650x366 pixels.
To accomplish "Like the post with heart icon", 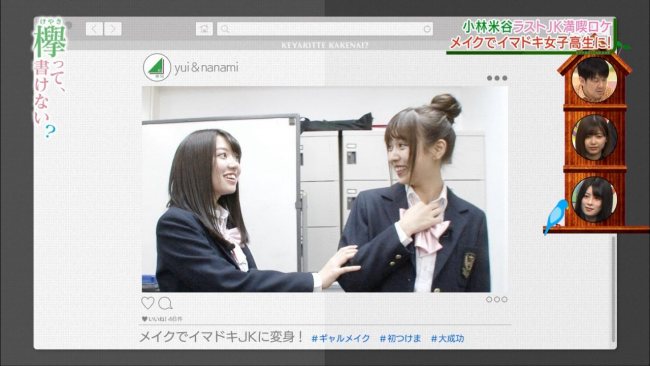I will tap(148, 303).
